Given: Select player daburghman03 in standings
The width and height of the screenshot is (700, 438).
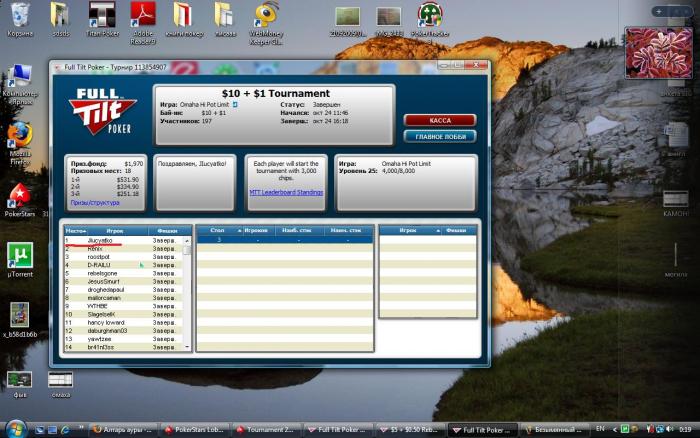Looking at the screenshot, I should click(x=124, y=331).
